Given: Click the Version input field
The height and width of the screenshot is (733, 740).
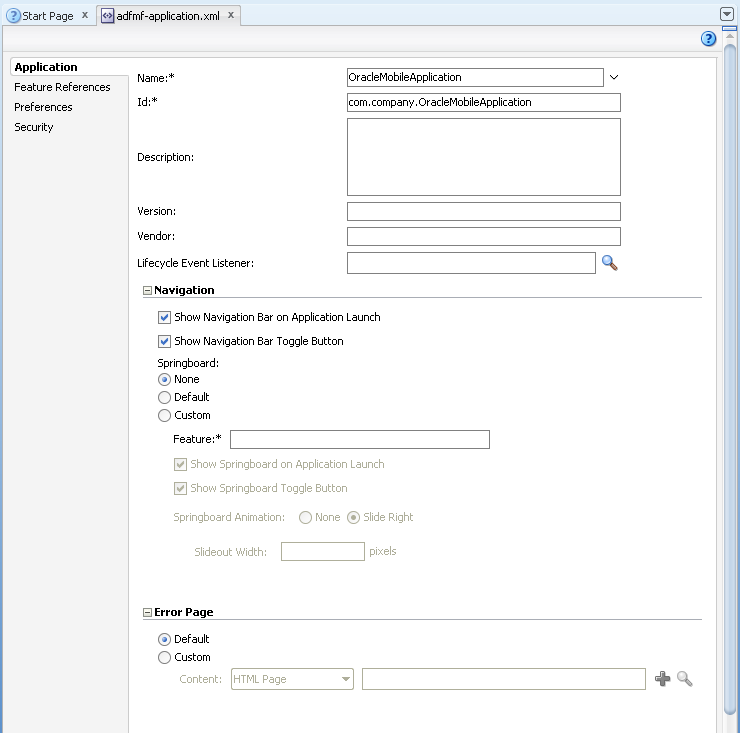Looking at the screenshot, I should [x=484, y=211].
